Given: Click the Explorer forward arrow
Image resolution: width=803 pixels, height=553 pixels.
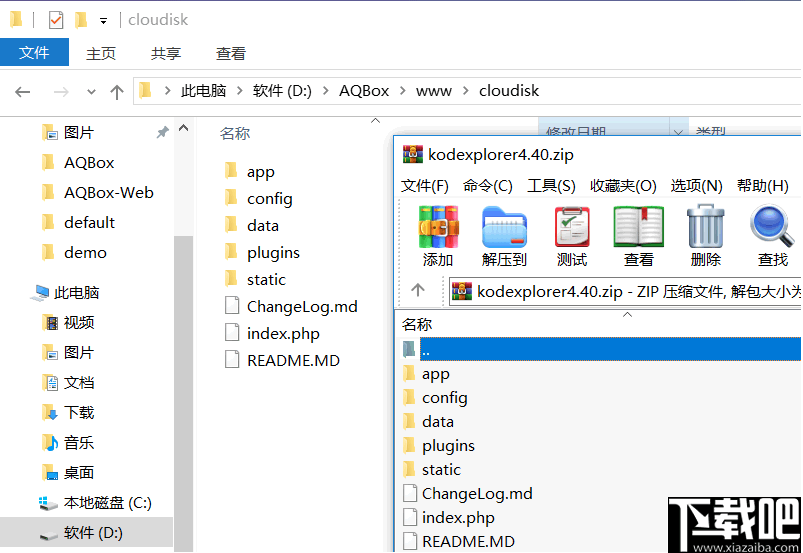Looking at the screenshot, I should tap(61, 92).
